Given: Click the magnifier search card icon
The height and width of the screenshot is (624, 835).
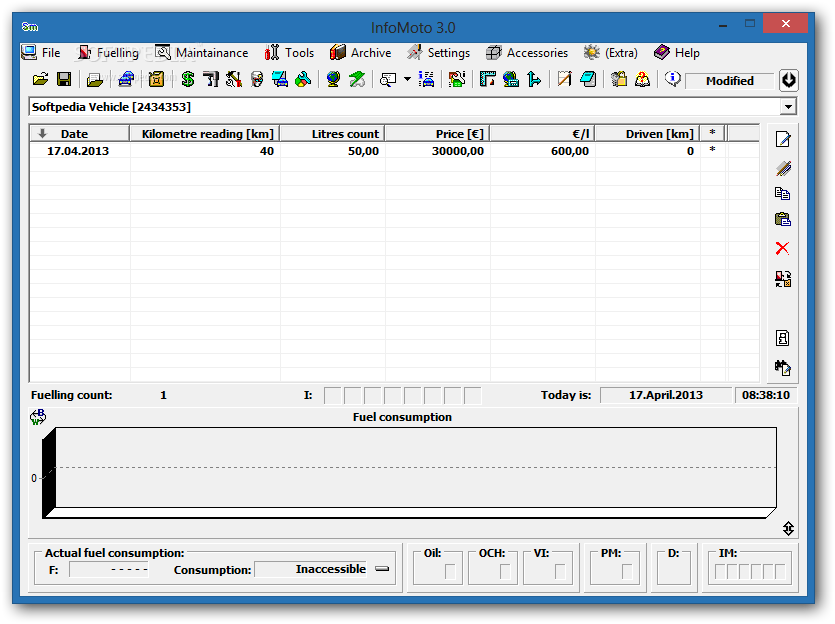Looking at the screenshot, I should pos(388,80).
